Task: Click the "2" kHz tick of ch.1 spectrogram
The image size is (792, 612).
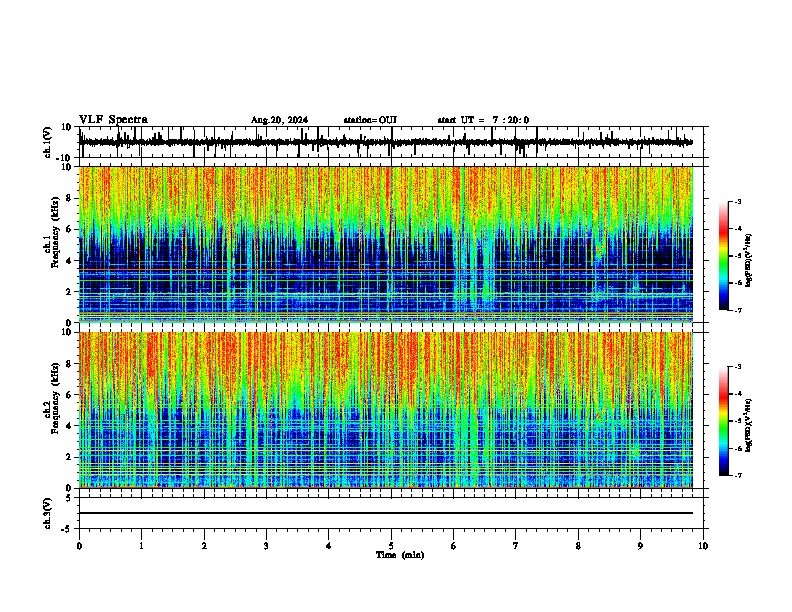Action: tap(70, 291)
